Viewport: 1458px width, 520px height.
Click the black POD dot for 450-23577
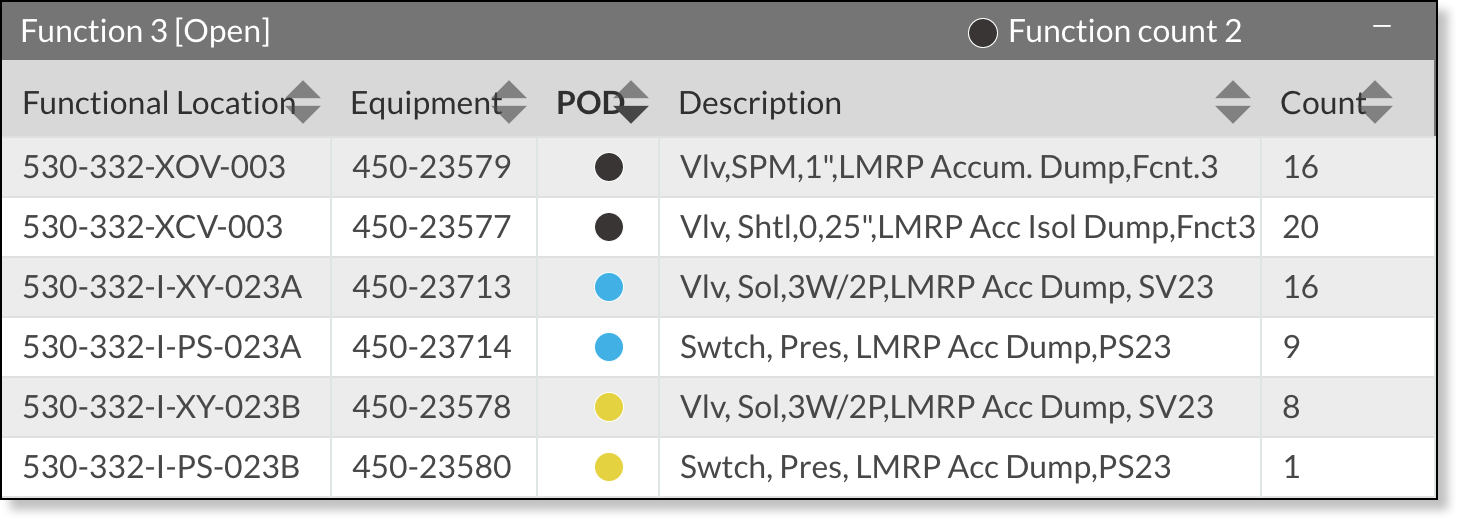[608, 227]
